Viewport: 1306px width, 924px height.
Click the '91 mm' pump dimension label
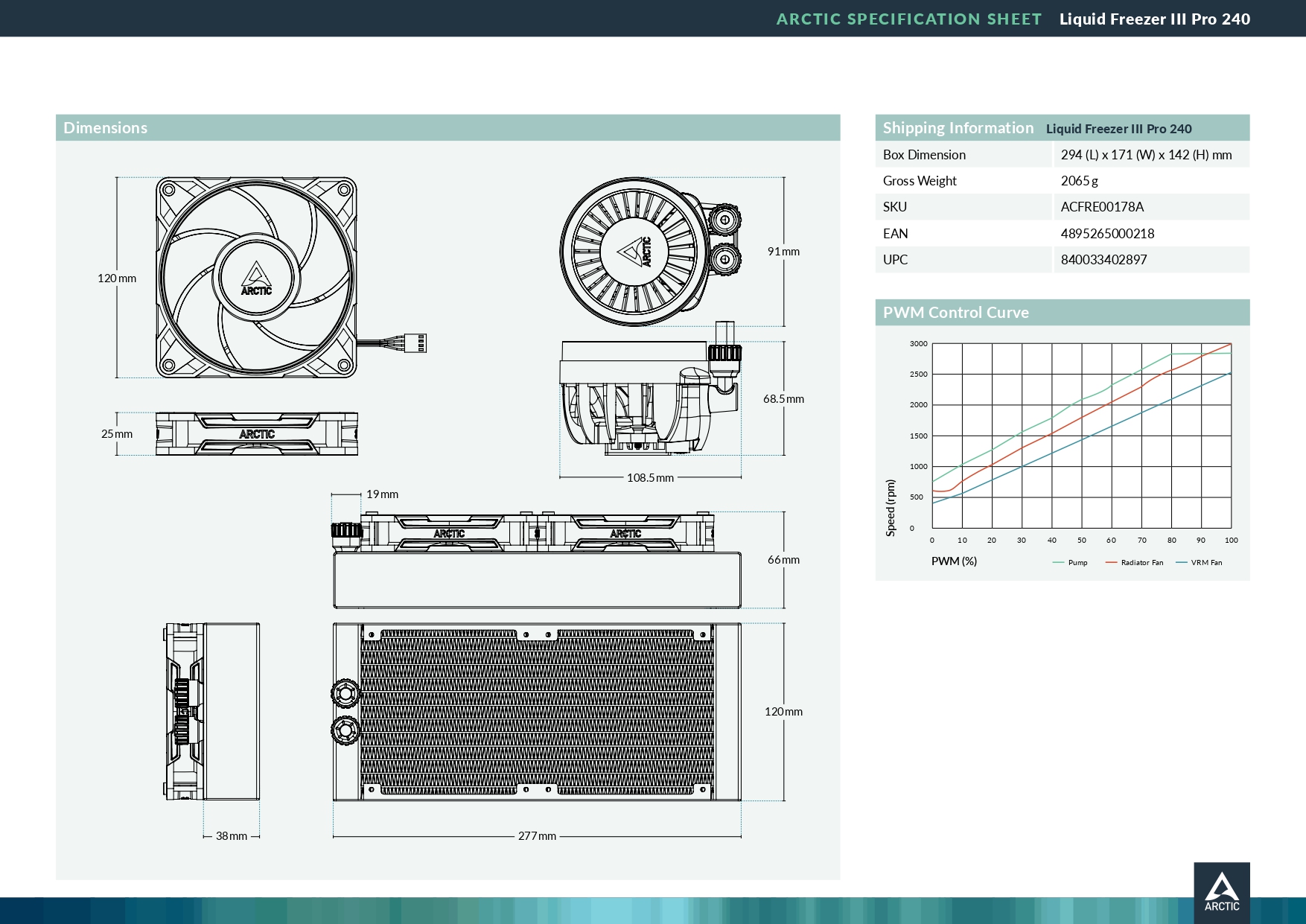tap(783, 252)
